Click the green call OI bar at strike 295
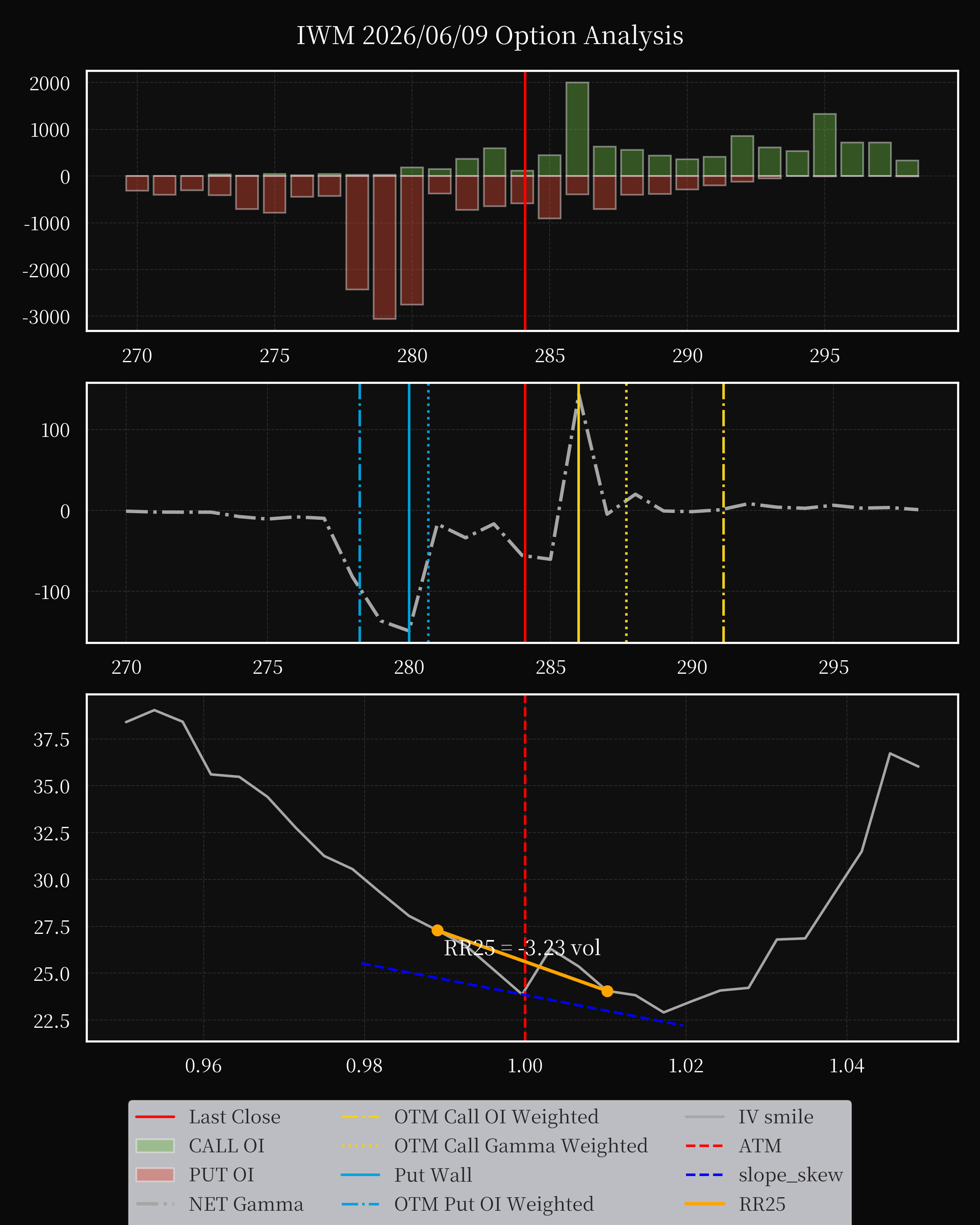 (x=825, y=145)
